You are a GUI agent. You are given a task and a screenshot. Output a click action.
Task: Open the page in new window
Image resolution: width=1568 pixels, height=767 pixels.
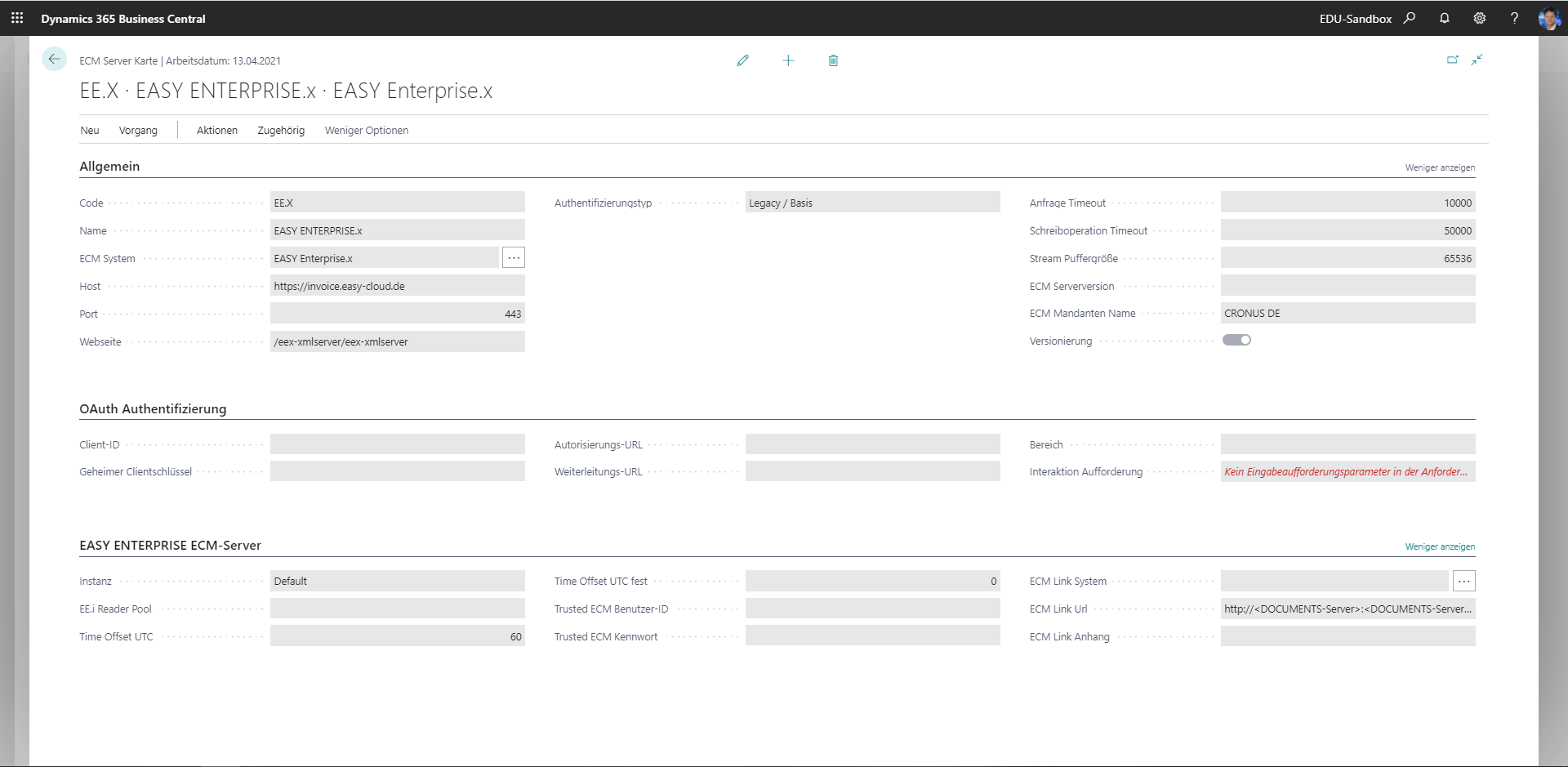[1453, 60]
